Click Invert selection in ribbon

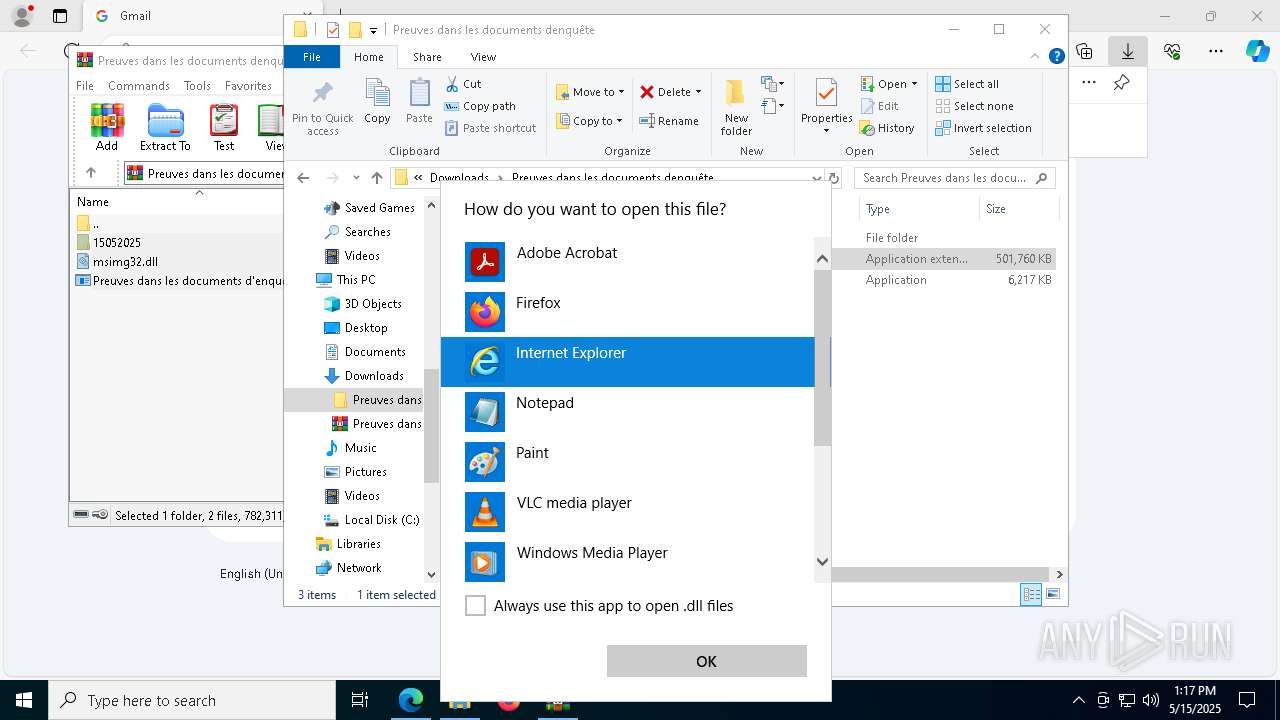click(983, 128)
